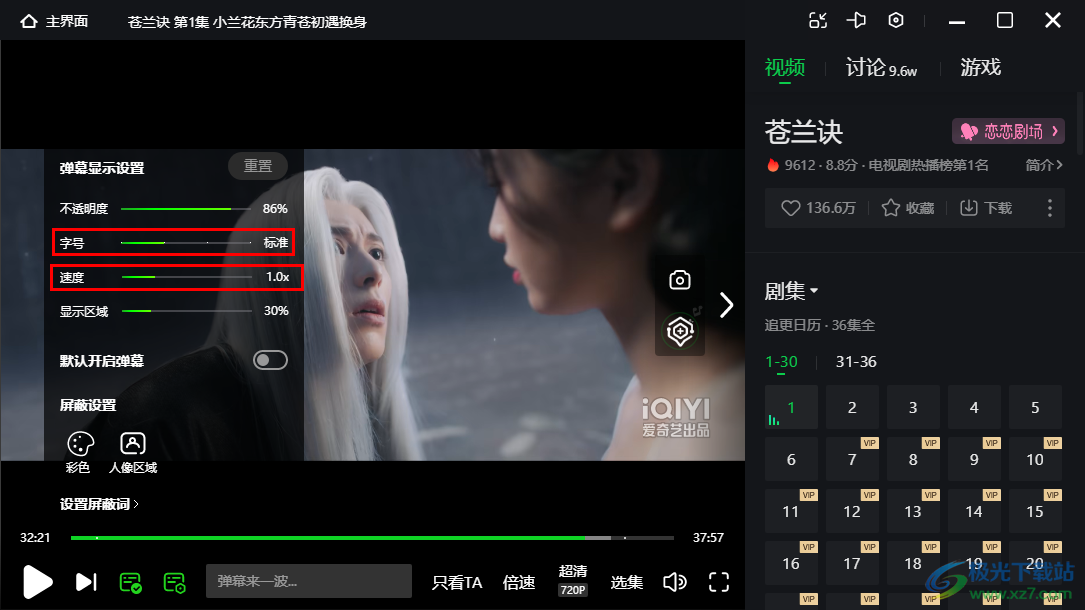Switch to the 视频 tab
The height and width of the screenshot is (610, 1085).
pos(785,68)
